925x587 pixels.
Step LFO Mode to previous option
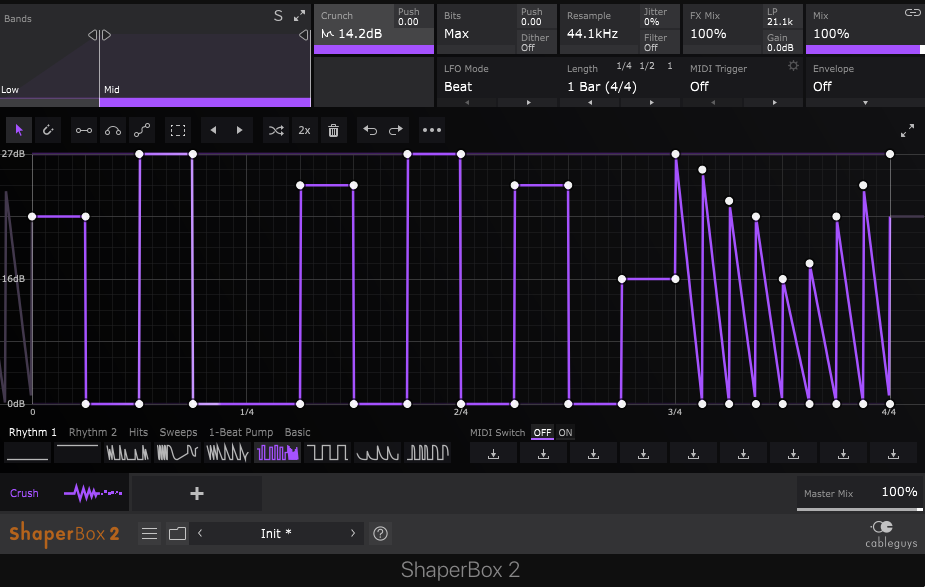point(467,103)
